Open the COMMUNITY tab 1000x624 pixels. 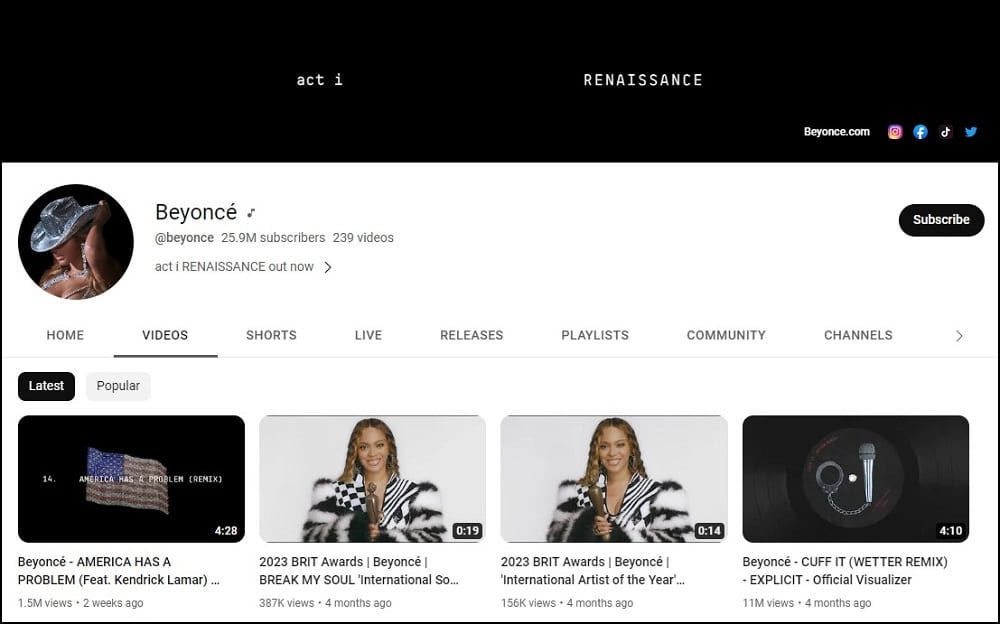click(x=726, y=335)
